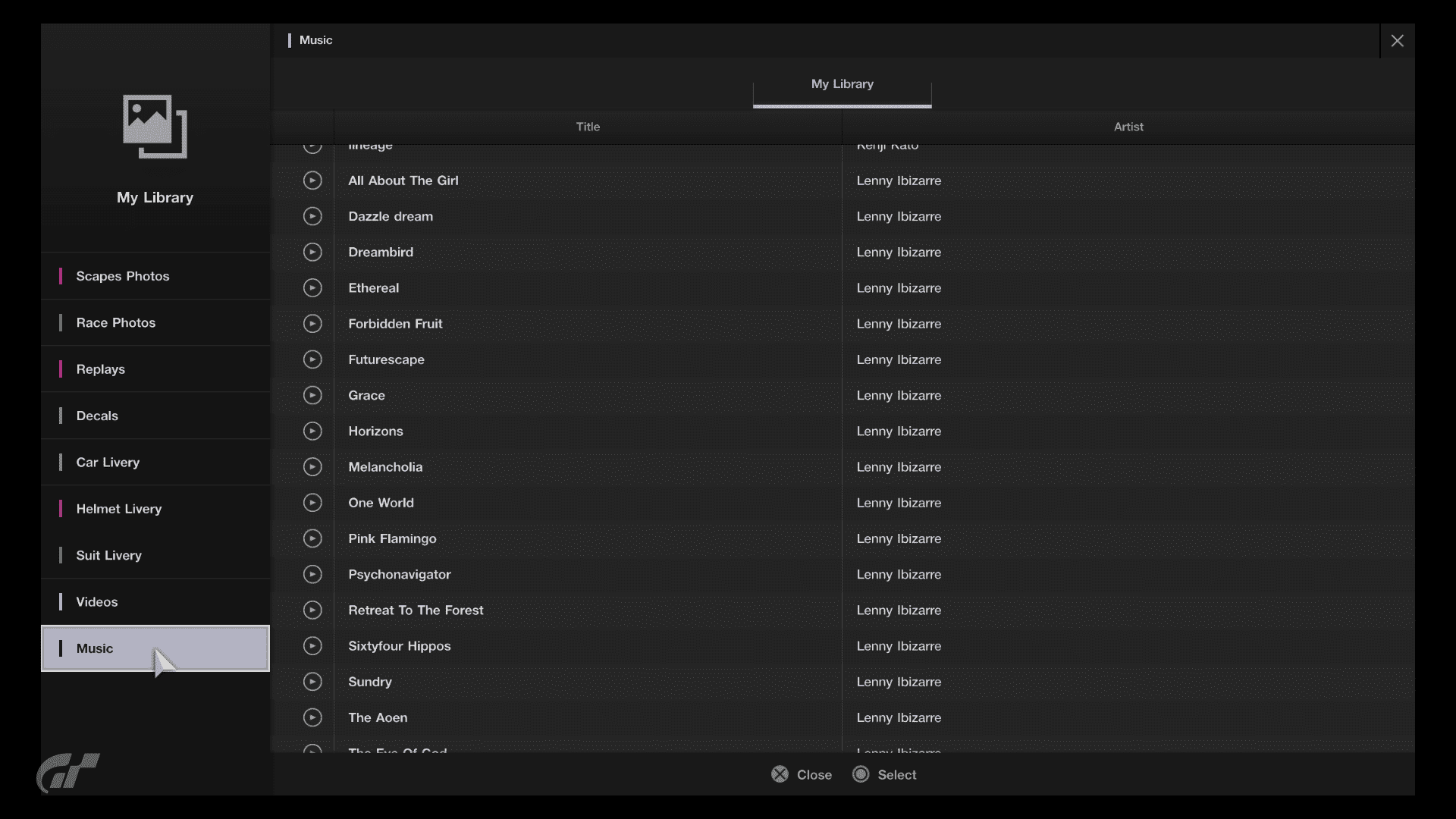
Task: Click the My Library photo icon
Action: [155, 127]
